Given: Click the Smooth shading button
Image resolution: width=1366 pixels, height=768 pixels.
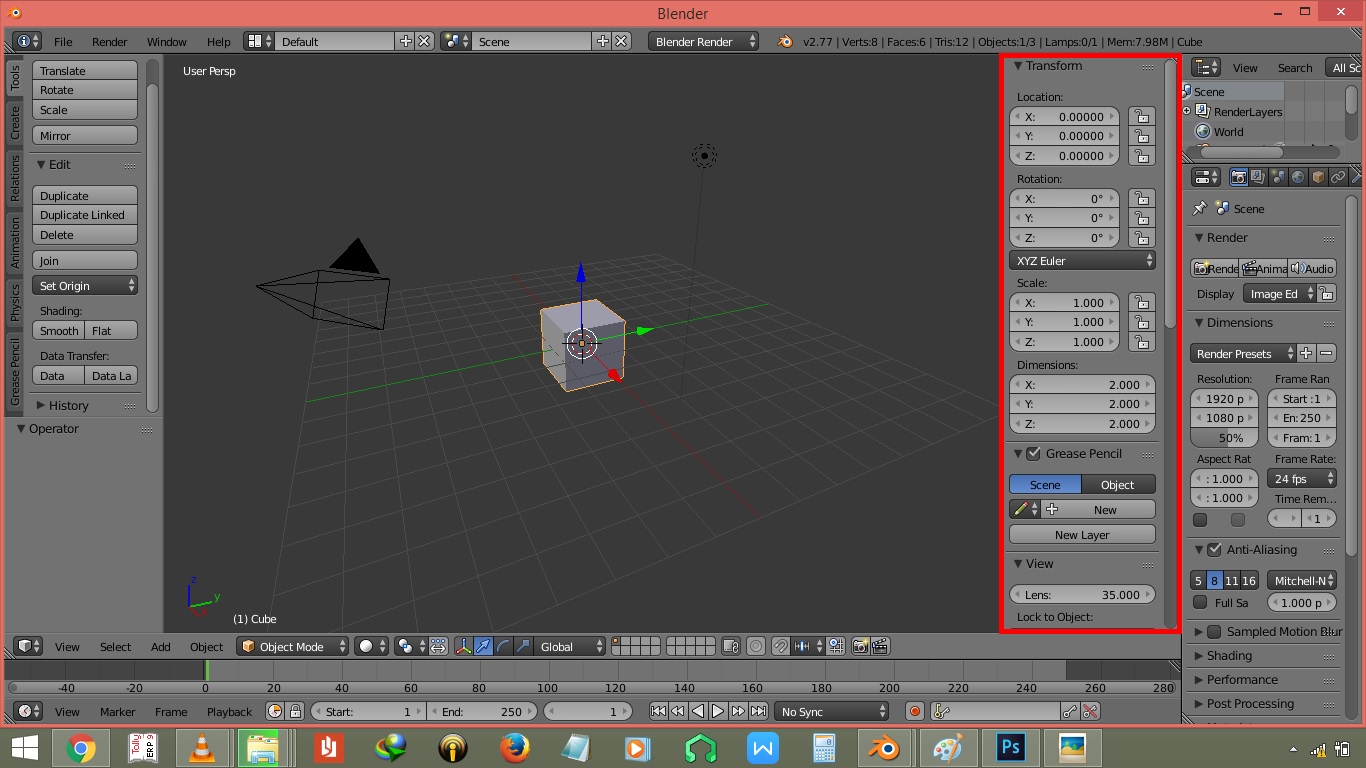Looking at the screenshot, I should coord(59,330).
